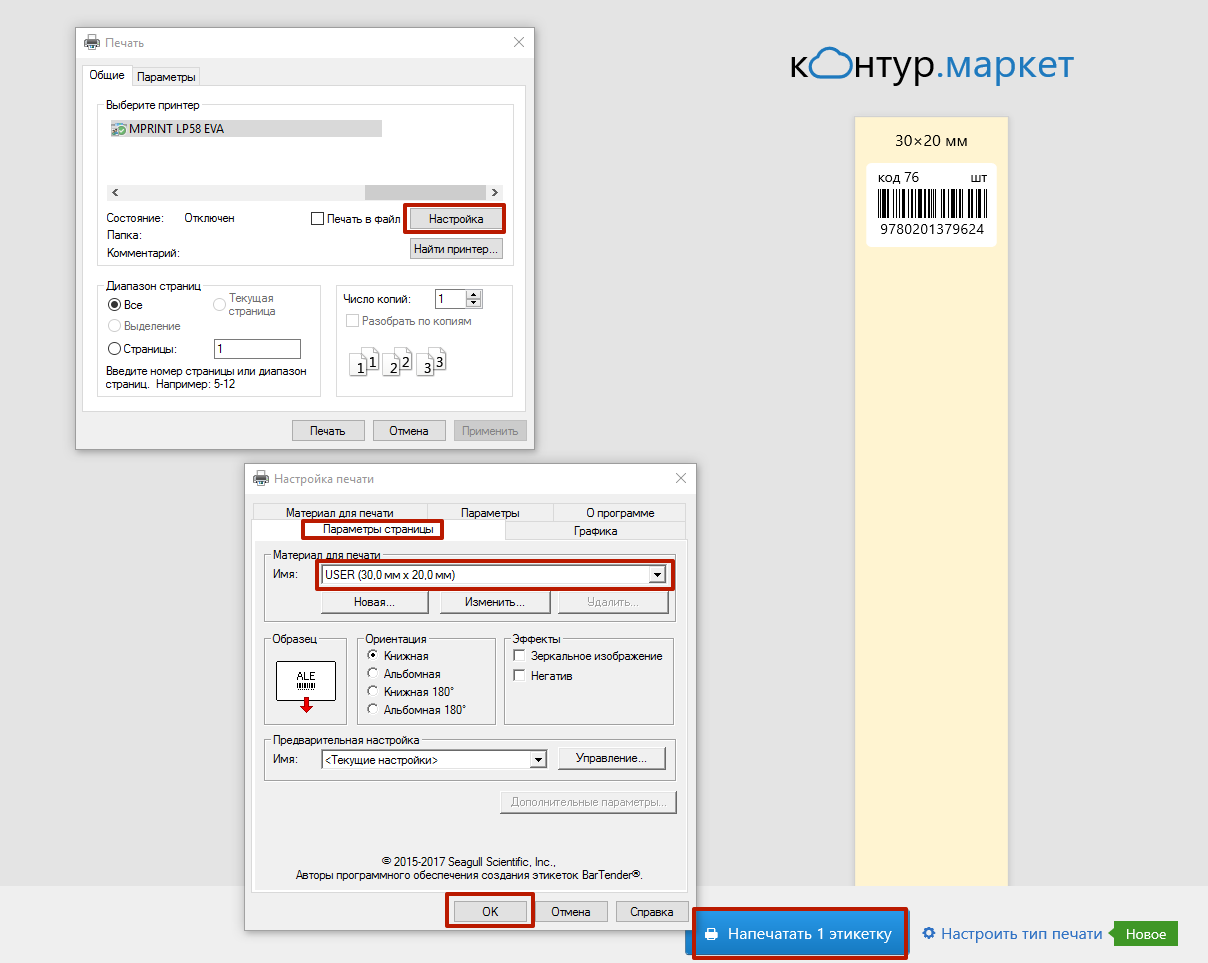Click the pages range input field
This screenshot has width=1208, height=963.
pos(257,349)
